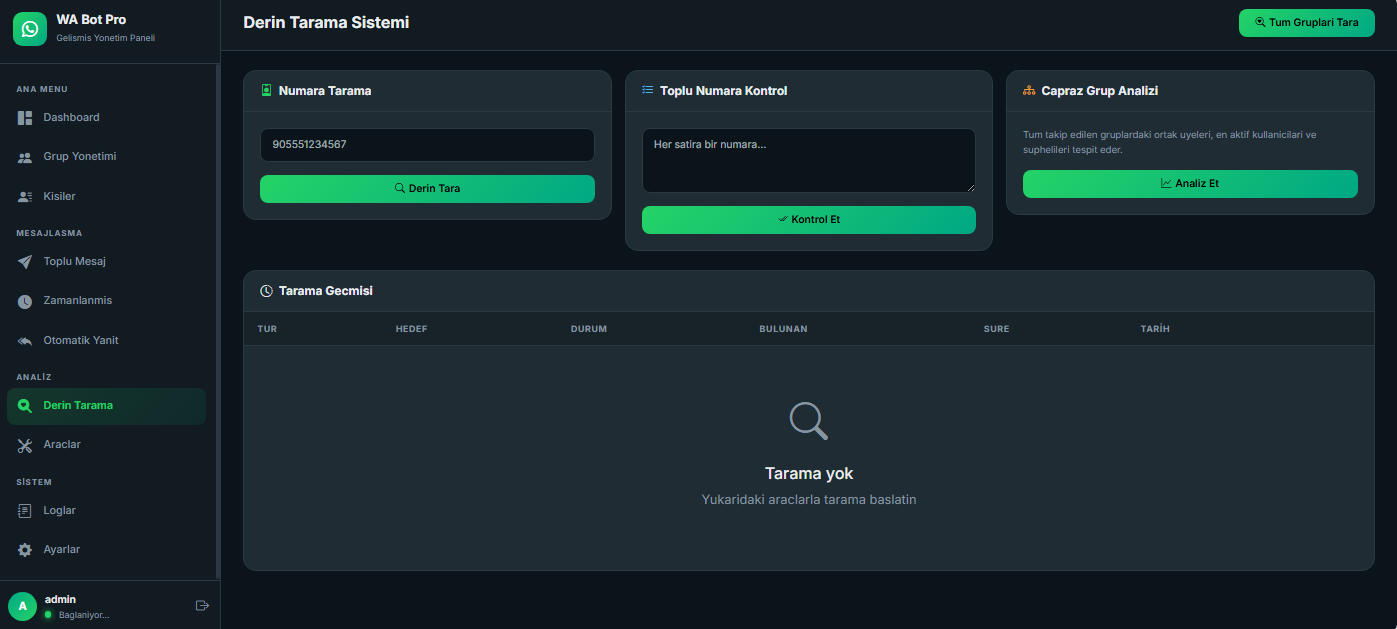Click the Toplu Mesaj paper plane icon

click(25, 262)
